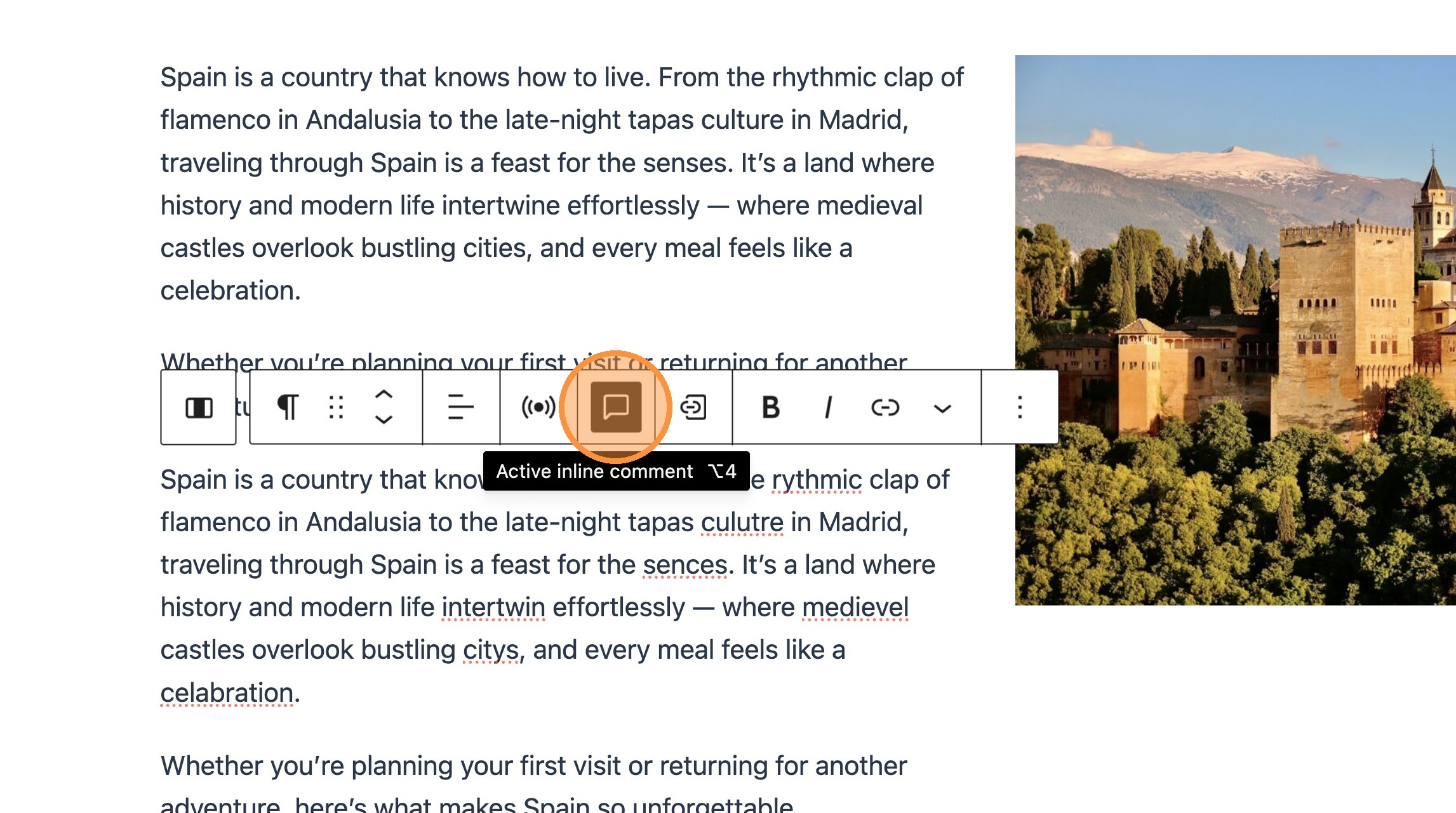Image resolution: width=1456 pixels, height=813 pixels.
Task: Click the broadcast signal toolbar icon
Action: coord(538,407)
